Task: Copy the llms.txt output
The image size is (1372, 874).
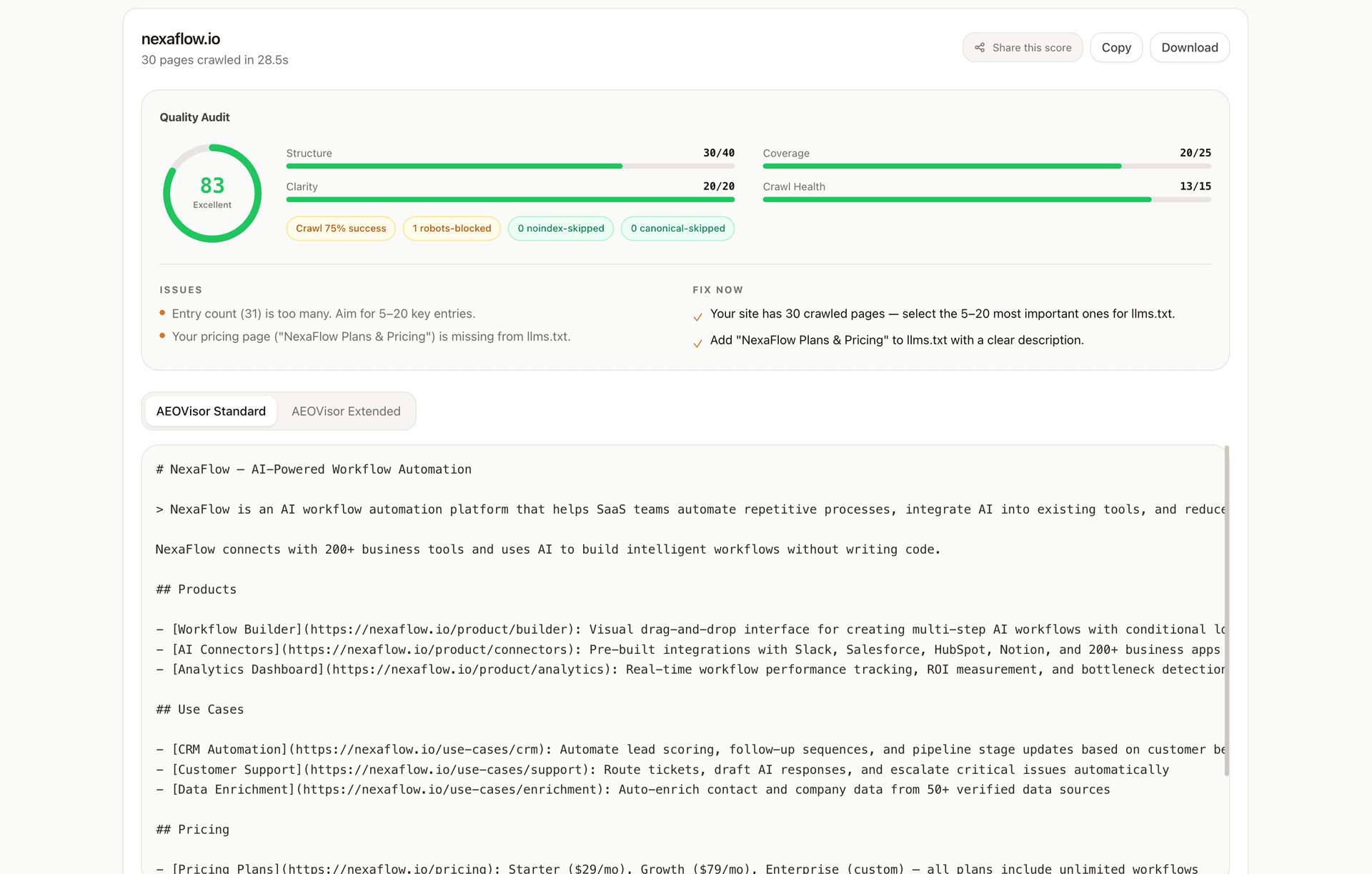Action: coord(1116,48)
